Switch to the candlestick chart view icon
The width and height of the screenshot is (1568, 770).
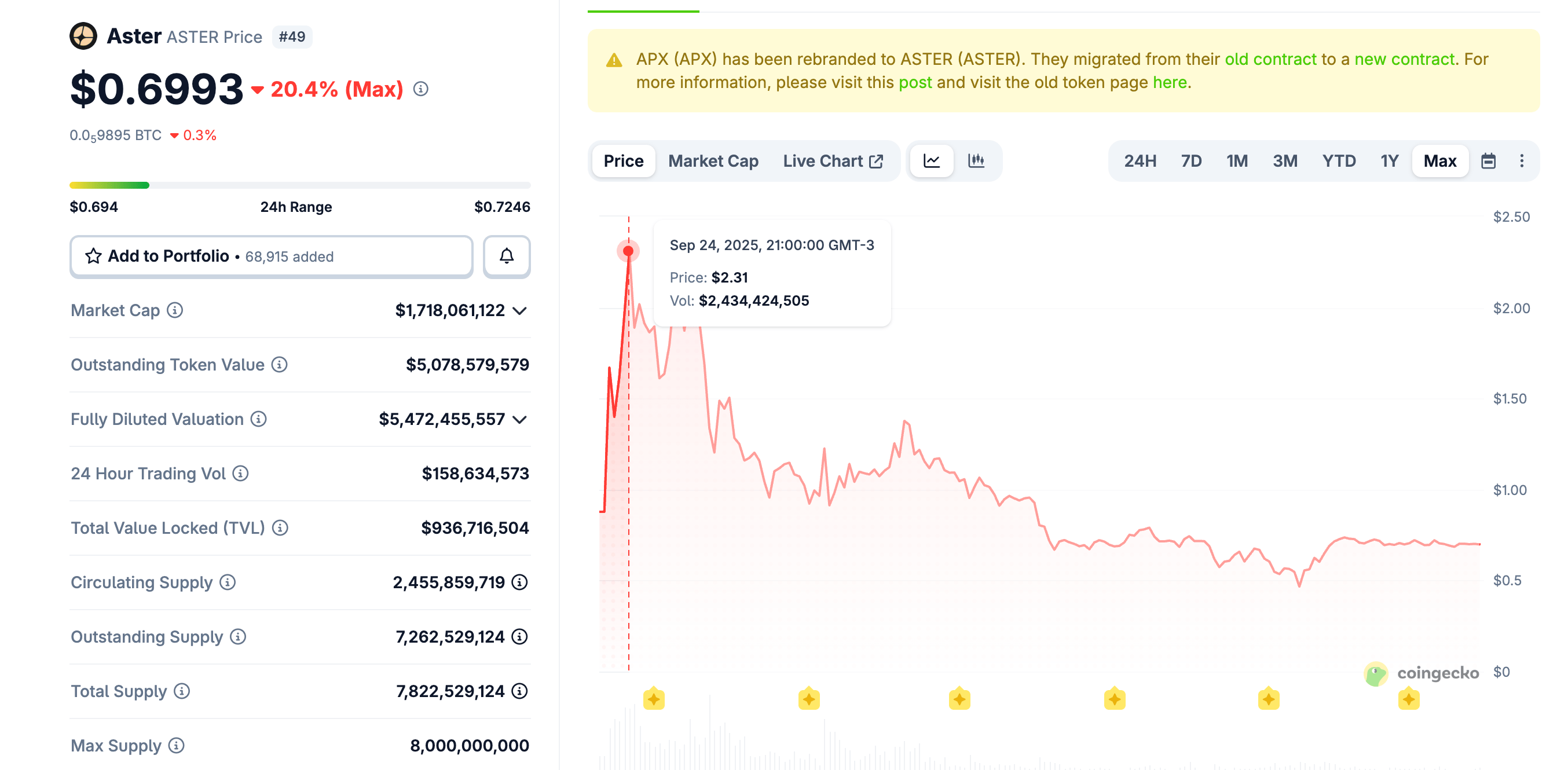[x=976, y=161]
